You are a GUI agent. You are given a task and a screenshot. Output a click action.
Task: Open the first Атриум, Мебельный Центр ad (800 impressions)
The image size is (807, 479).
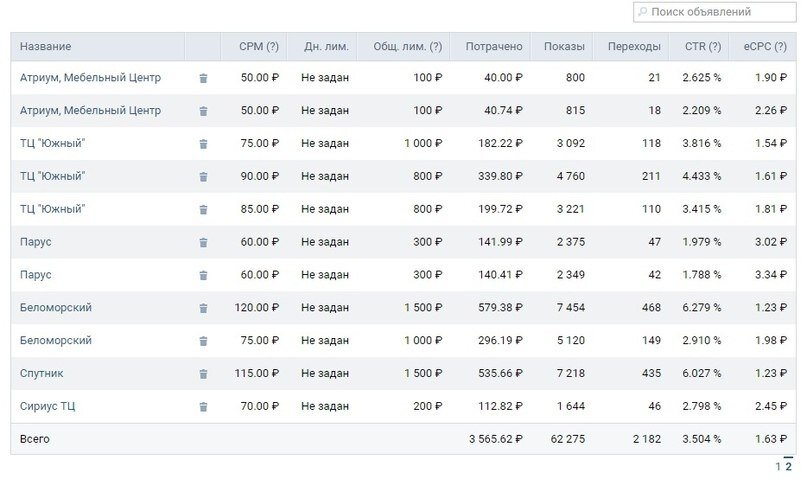coord(90,78)
